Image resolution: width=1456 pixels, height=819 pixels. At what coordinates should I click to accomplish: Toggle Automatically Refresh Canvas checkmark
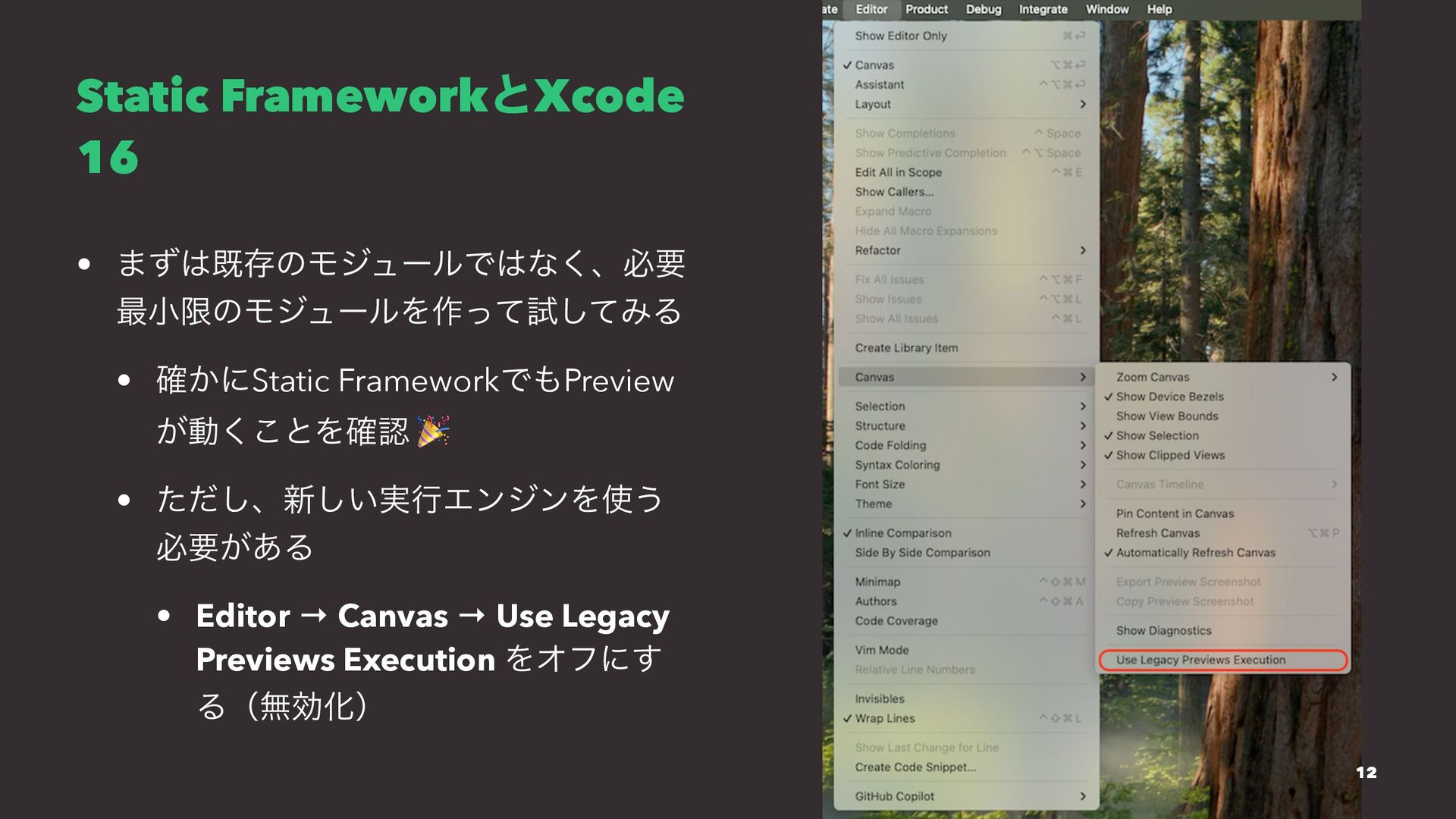tap(1223, 554)
